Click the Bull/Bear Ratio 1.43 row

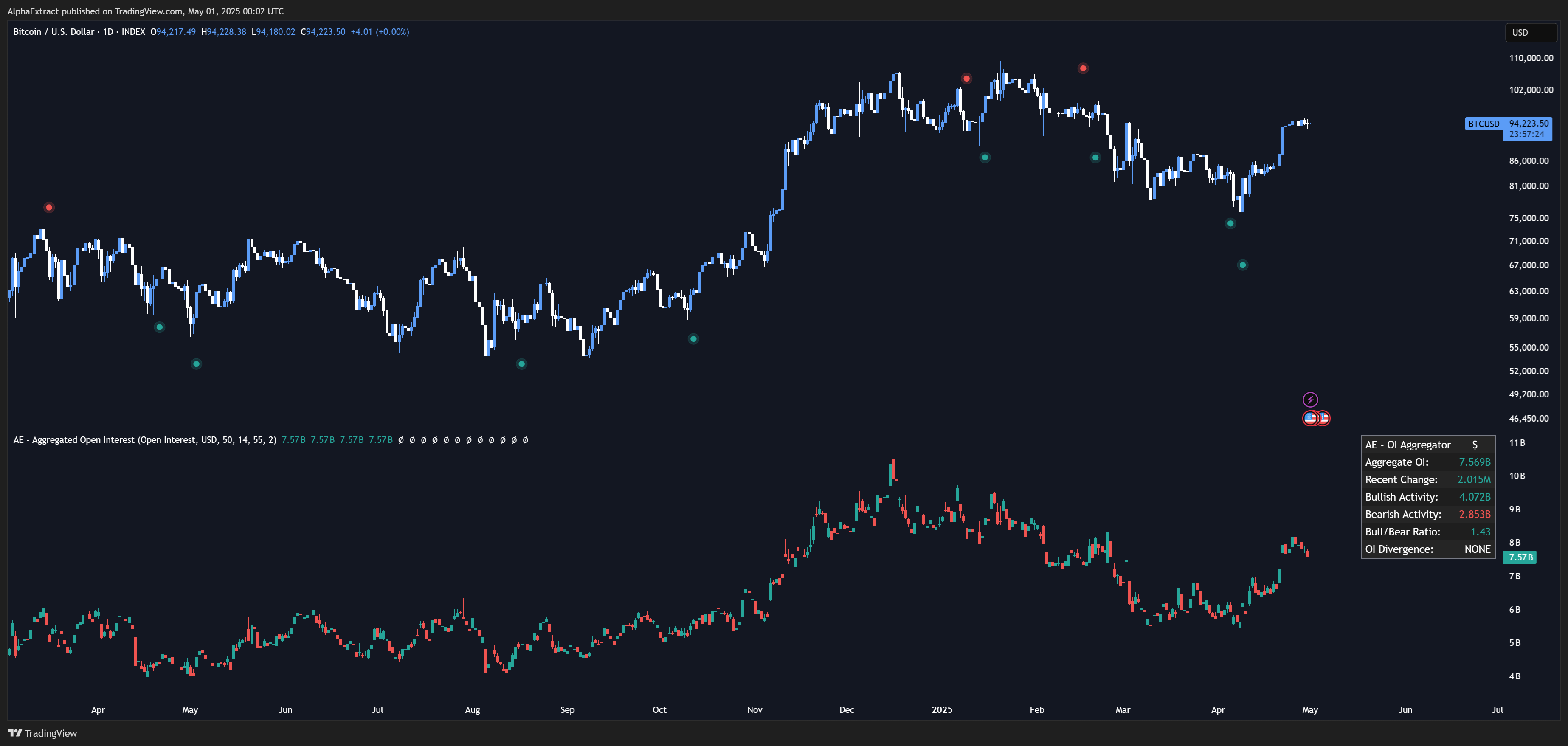[1428, 532]
